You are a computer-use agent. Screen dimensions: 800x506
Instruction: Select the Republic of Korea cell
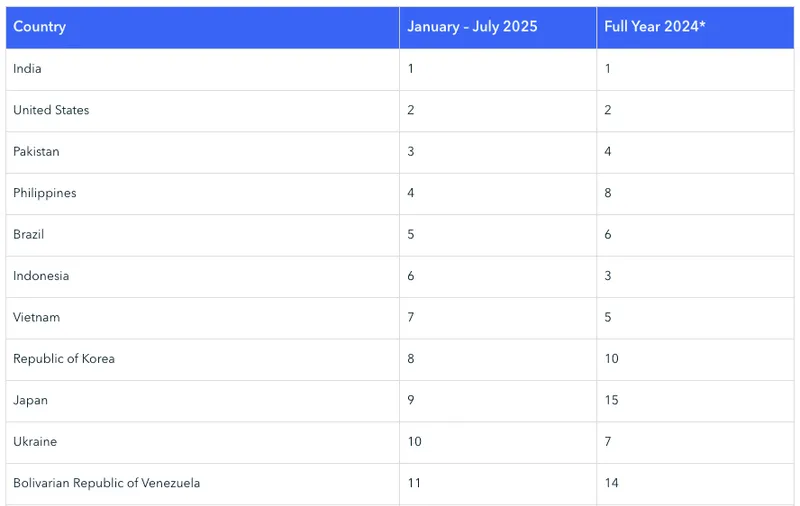(x=64, y=359)
